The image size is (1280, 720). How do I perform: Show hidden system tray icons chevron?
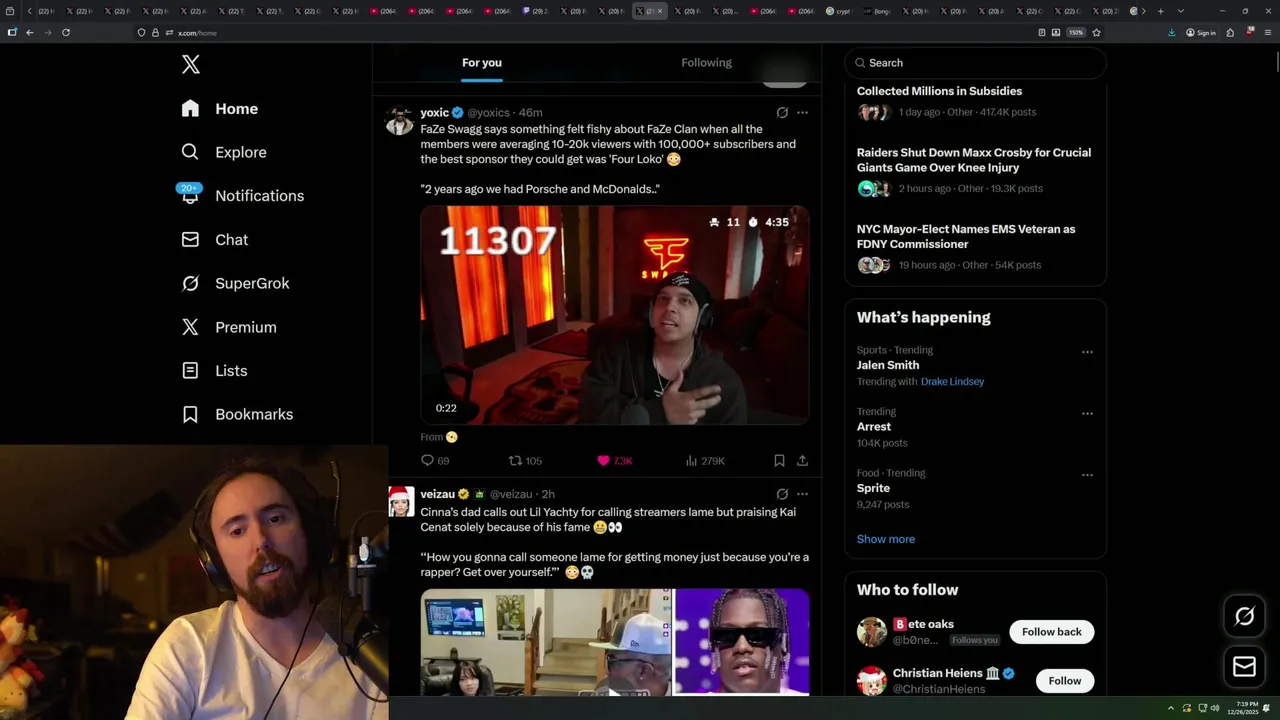point(1170,708)
